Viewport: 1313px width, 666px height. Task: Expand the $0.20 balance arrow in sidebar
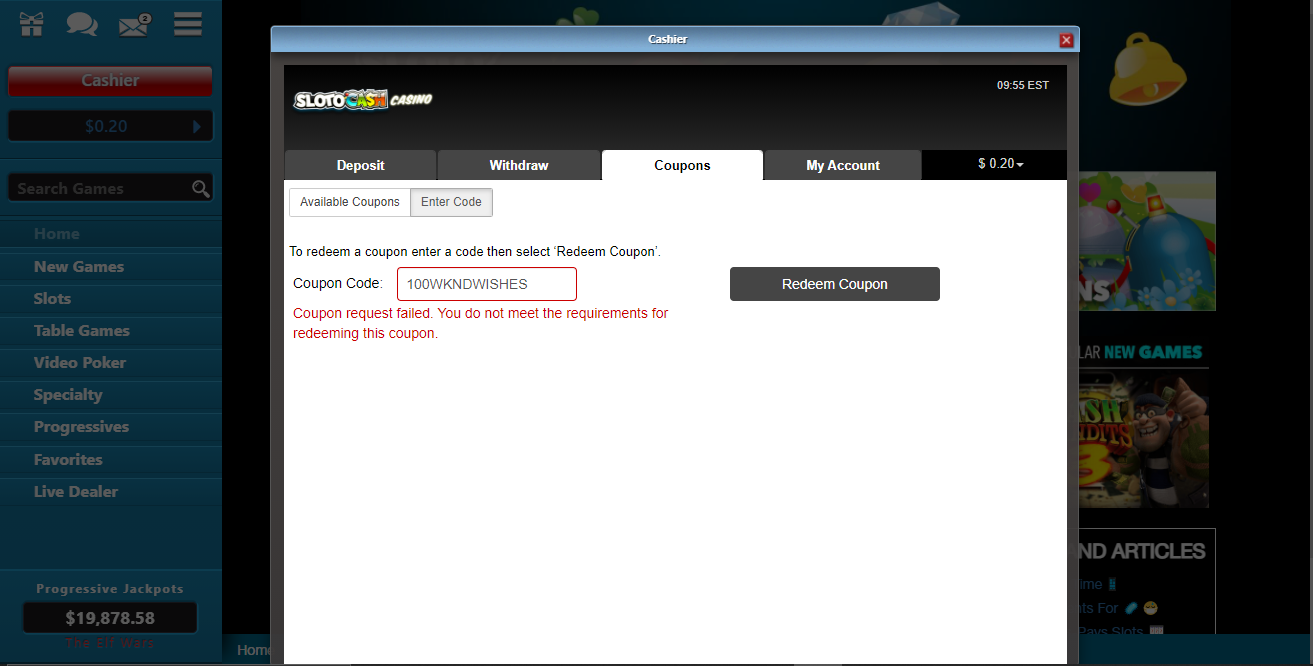(x=197, y=126)
